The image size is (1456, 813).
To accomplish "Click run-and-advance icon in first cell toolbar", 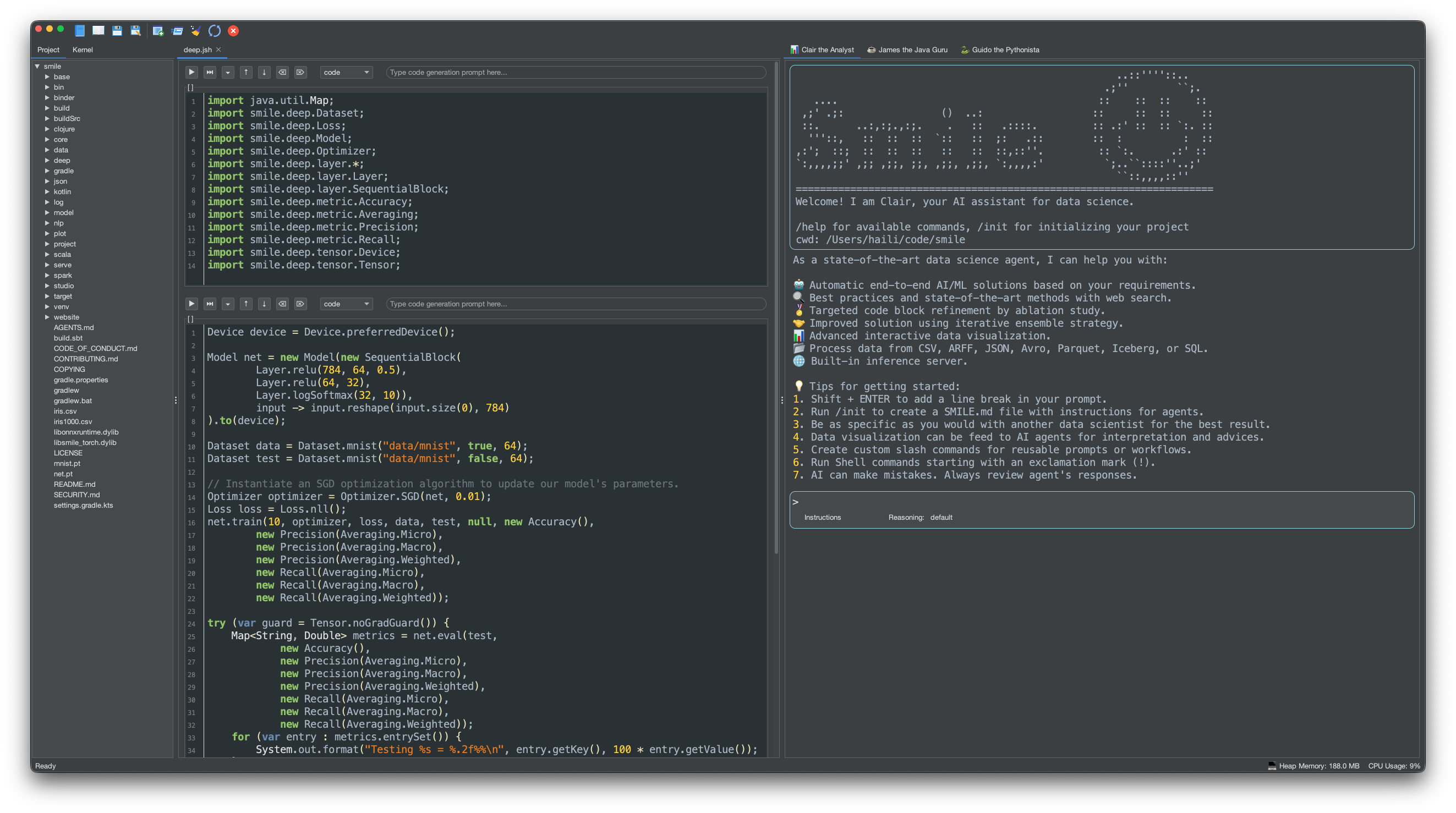I will pos(210,72).
